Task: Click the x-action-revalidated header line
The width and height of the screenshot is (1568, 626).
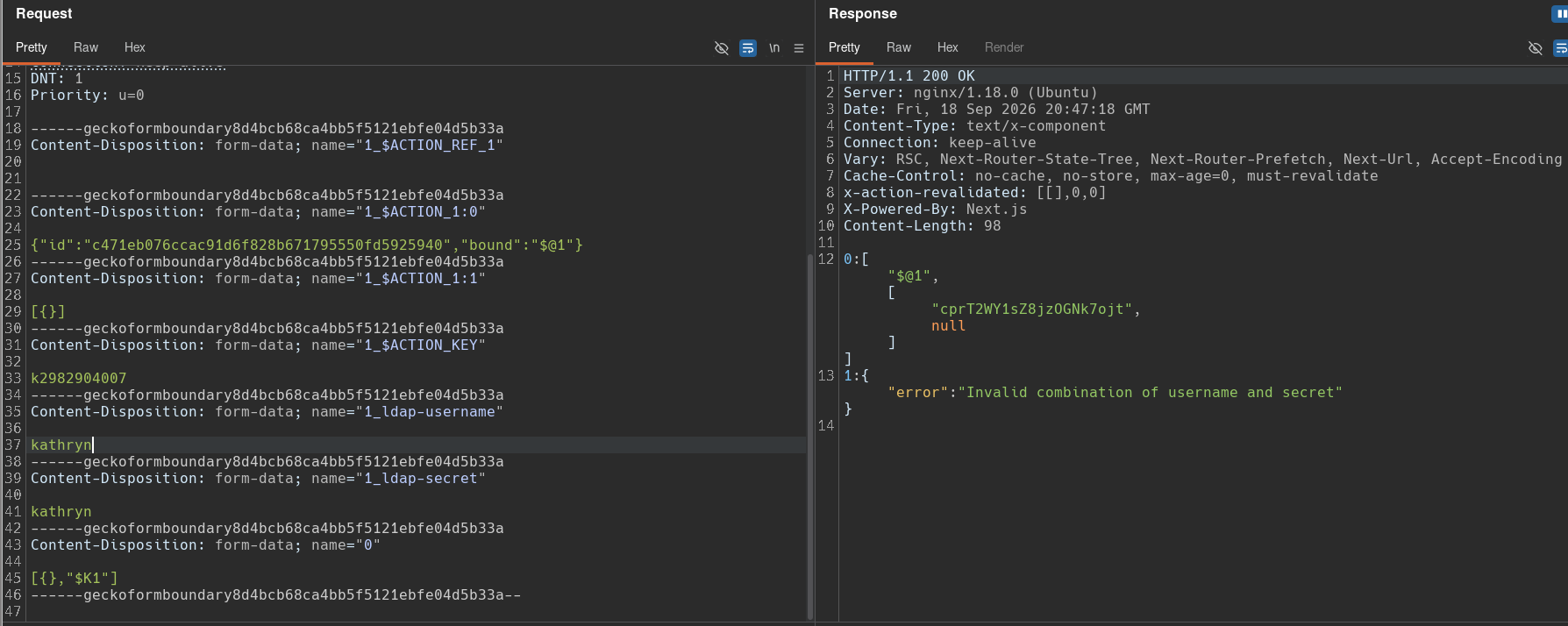Action: (975, 193)
